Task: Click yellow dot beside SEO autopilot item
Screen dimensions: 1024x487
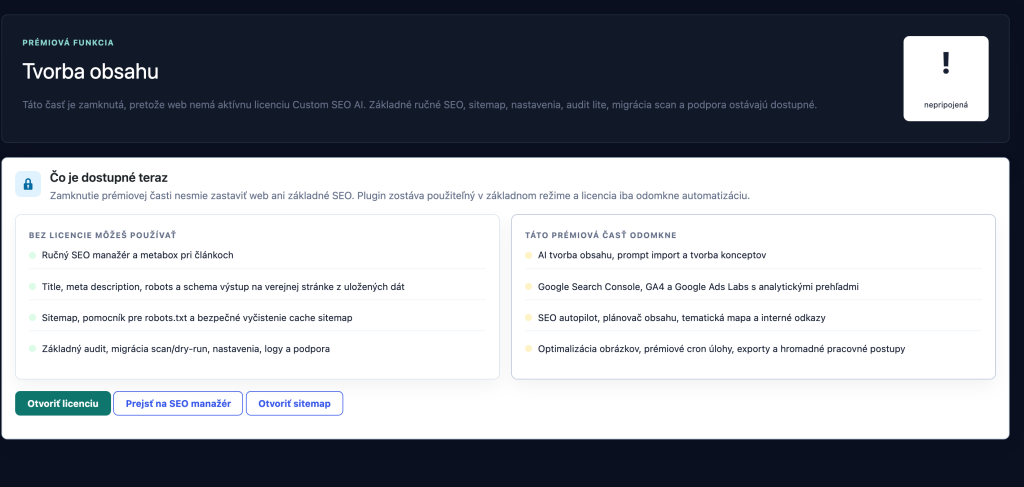Action: point(528,317)
